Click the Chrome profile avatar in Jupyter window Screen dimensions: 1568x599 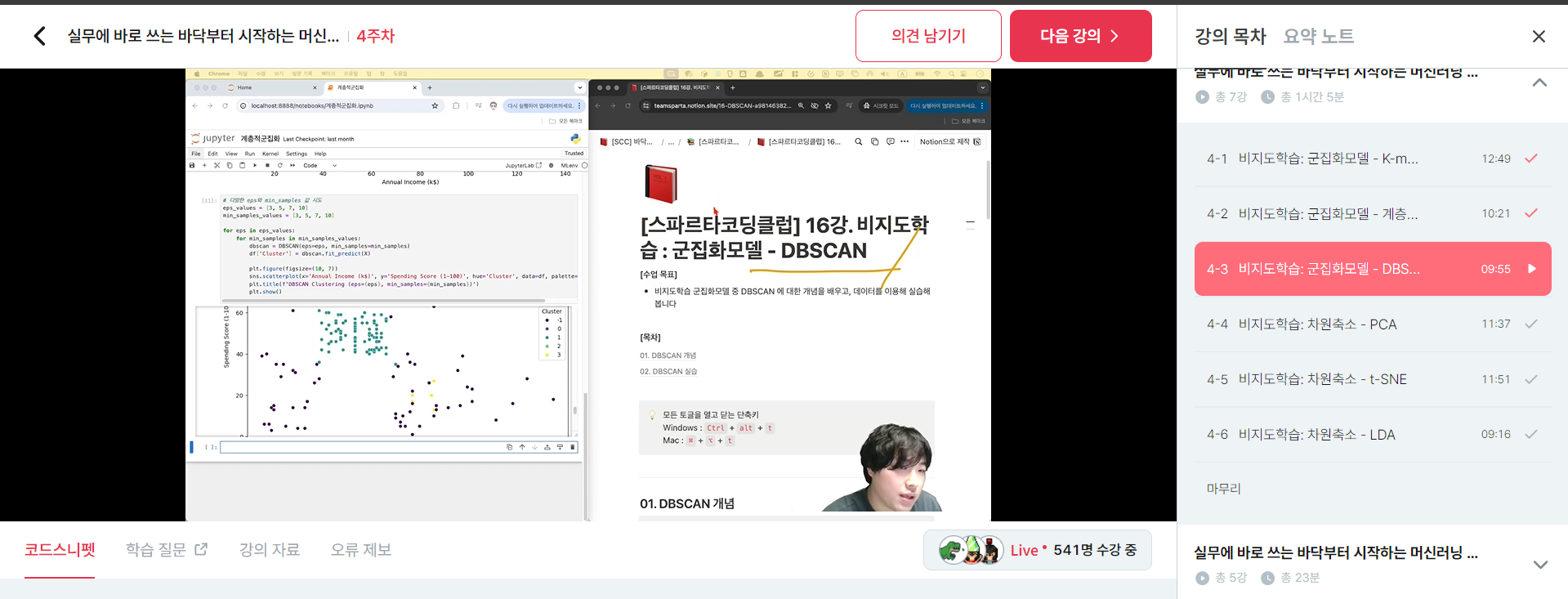(x=494, y=105)
